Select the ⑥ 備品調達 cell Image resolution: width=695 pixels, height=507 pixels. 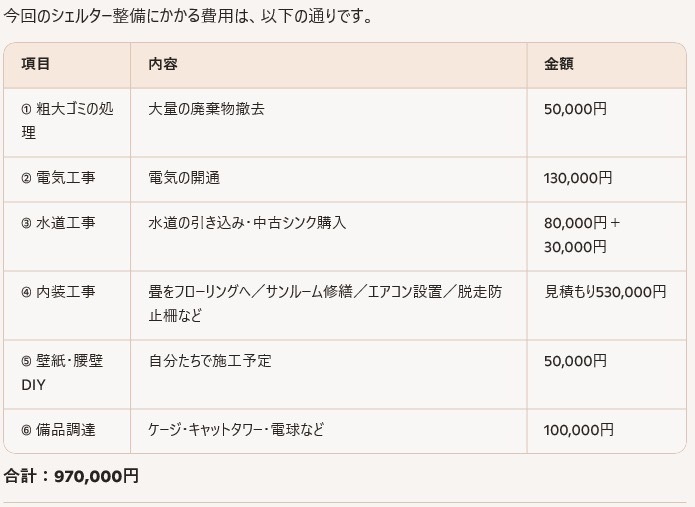[58, 430]
